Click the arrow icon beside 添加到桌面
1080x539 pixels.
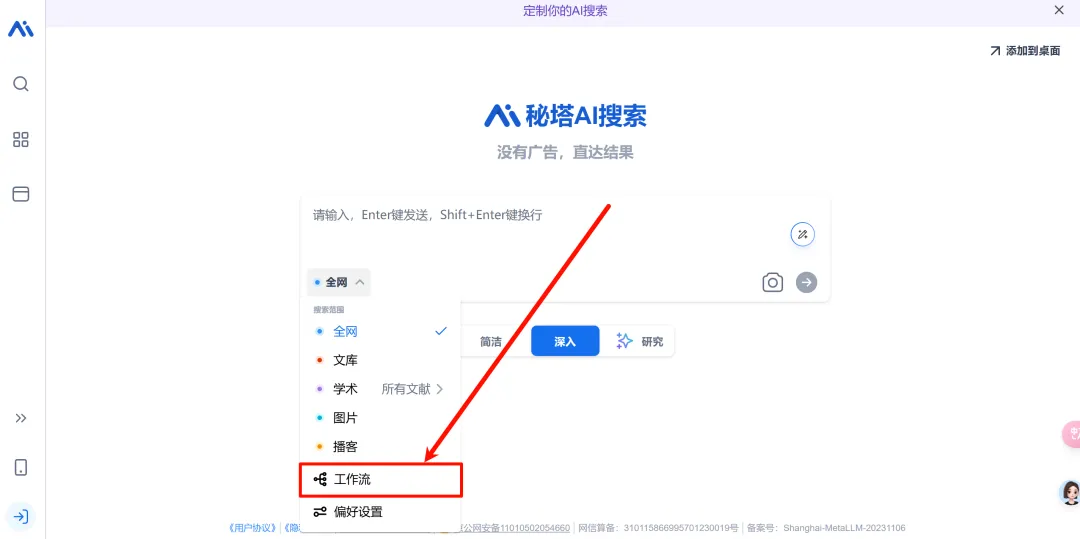pyautogui.click(x=995, y=51)
